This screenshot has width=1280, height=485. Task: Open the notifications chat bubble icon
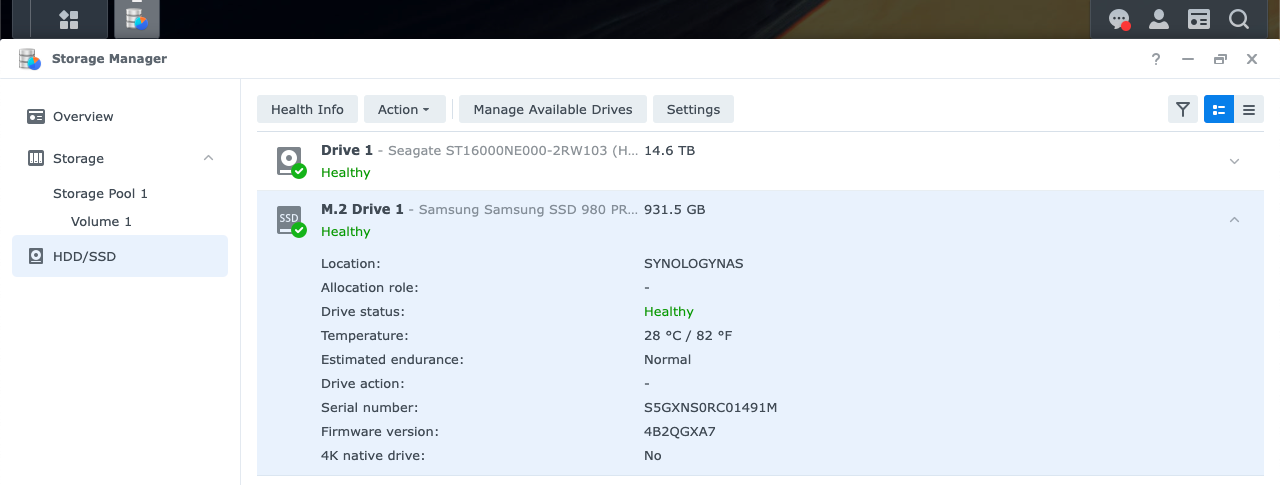(x=1119, y=19)
